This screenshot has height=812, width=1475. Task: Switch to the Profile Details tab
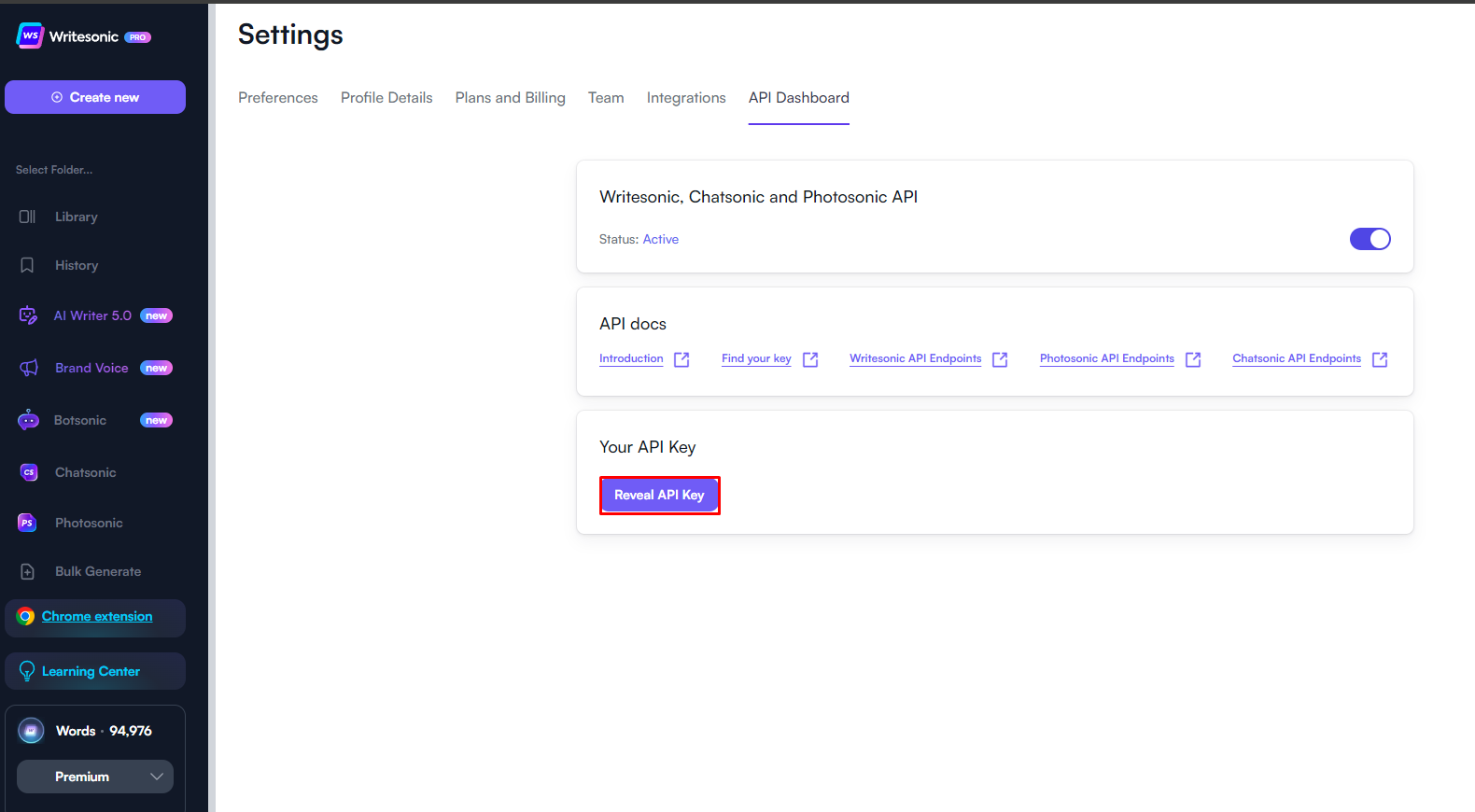pos(386,98)
